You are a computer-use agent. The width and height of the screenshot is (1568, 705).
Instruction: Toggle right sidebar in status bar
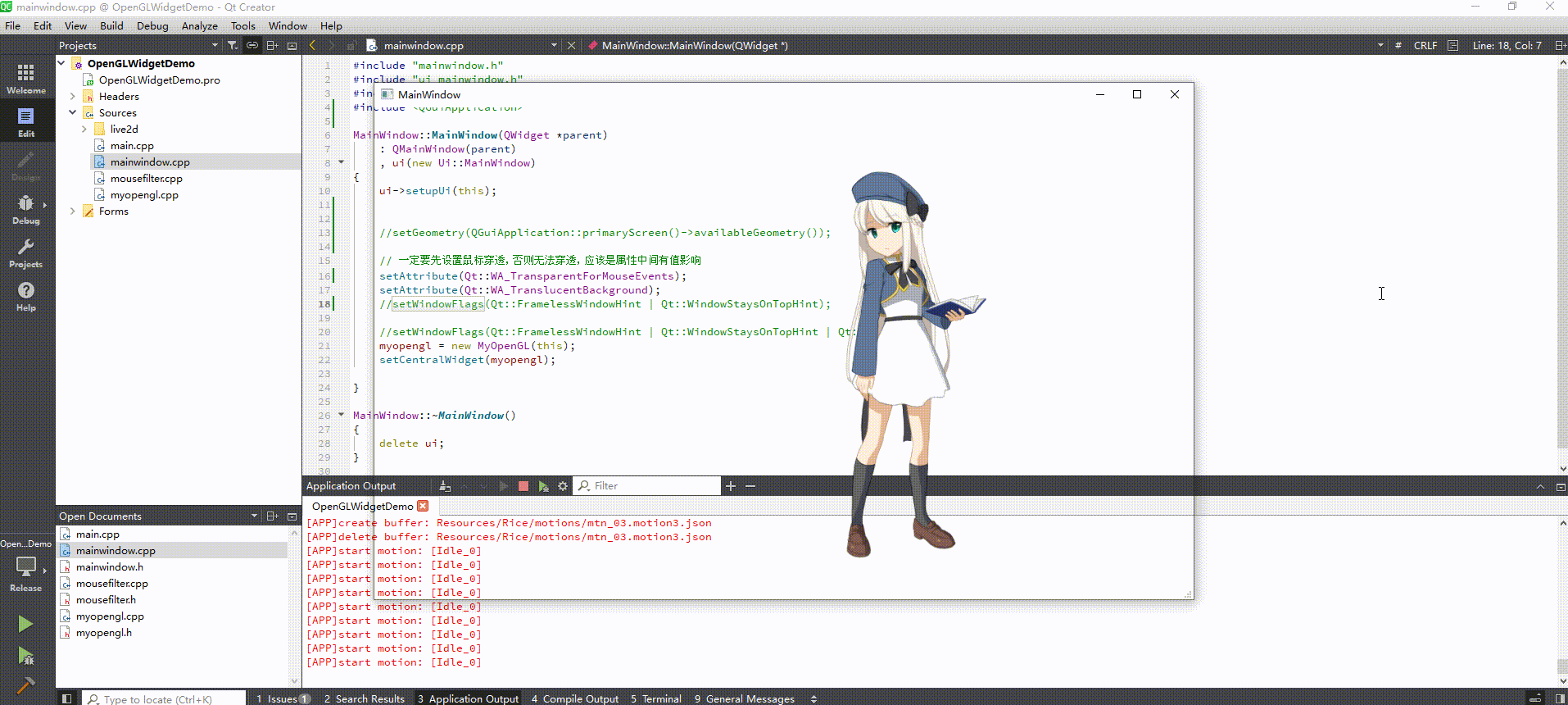1560,698
